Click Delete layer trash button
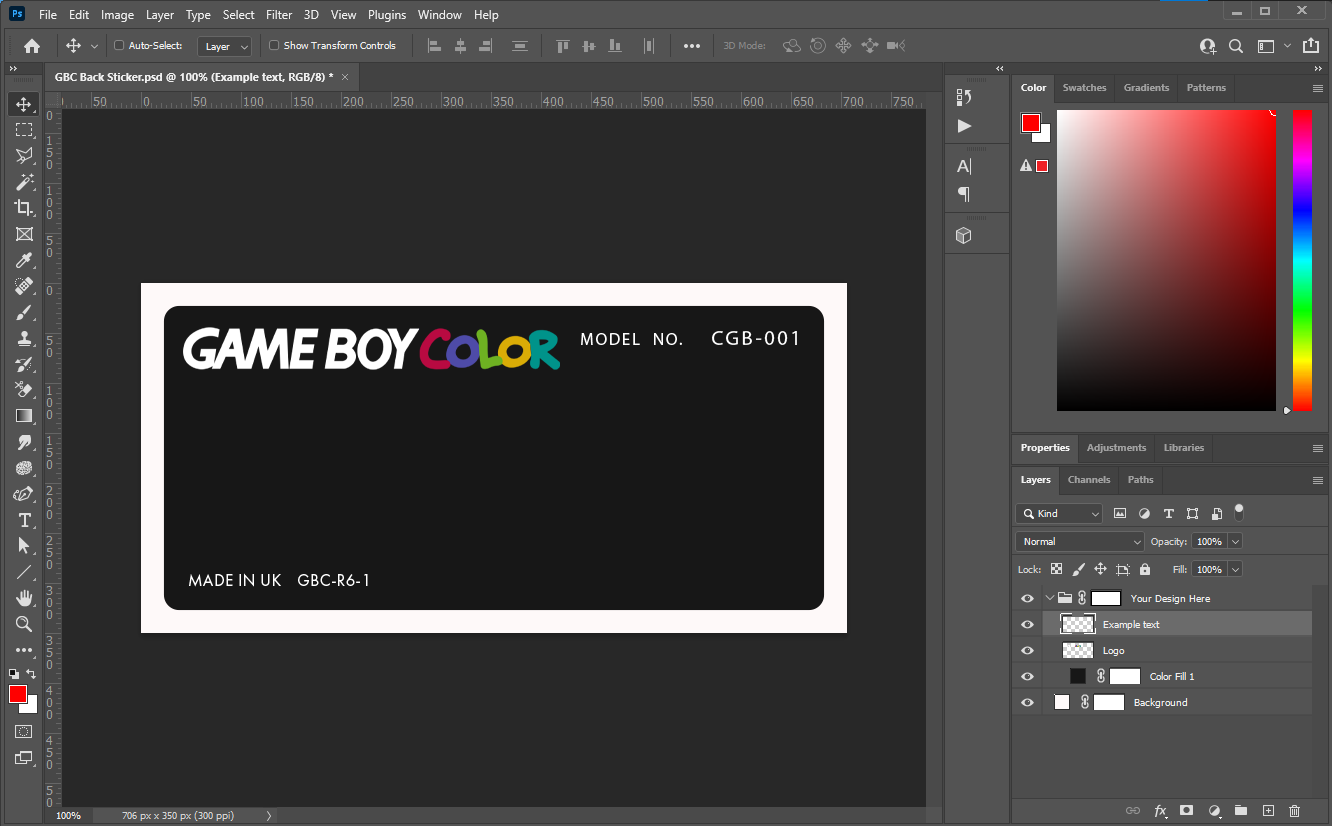The image size is (1332, 826). 1294,811
